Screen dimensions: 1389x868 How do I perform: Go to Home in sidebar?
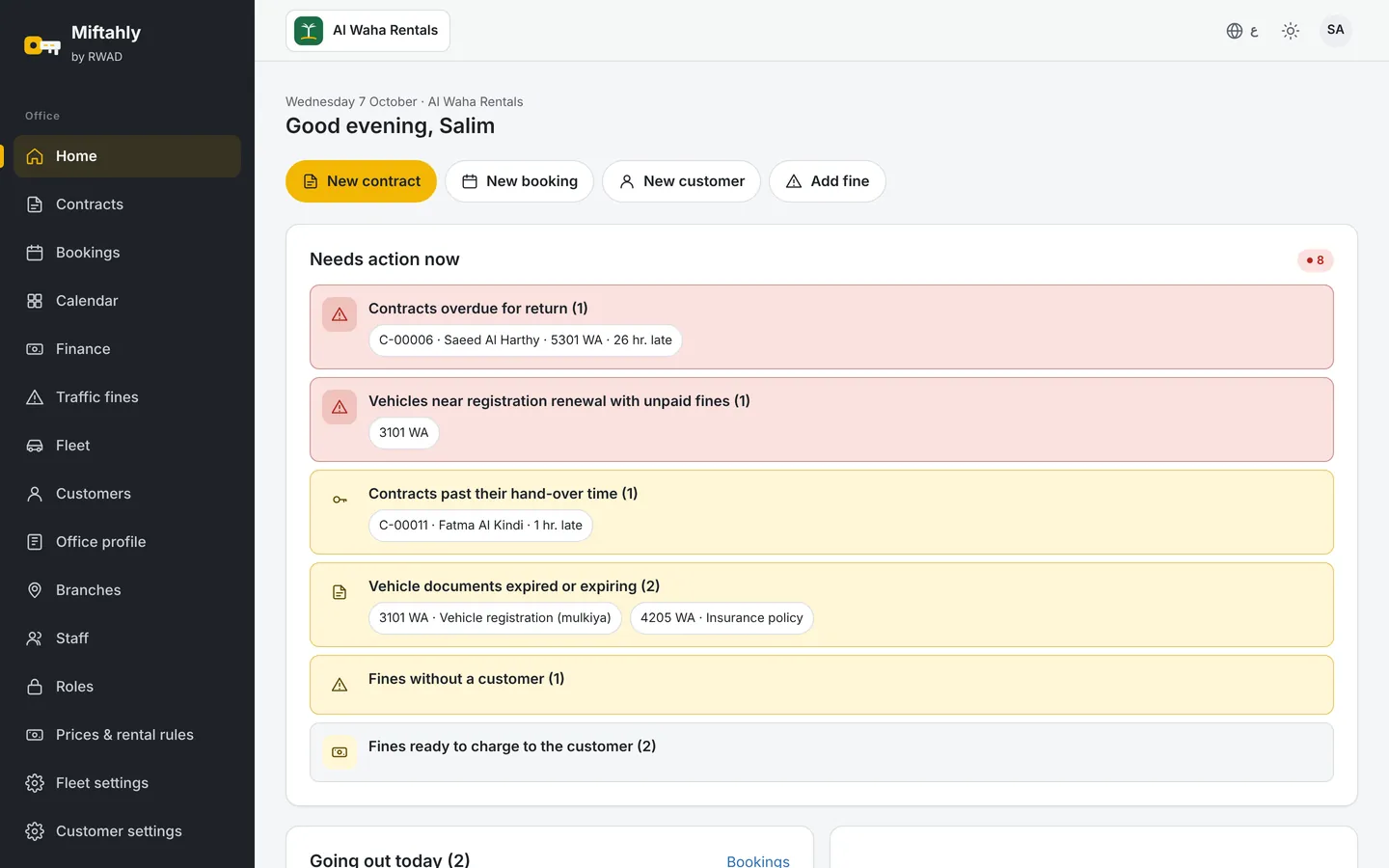[127, 156]
